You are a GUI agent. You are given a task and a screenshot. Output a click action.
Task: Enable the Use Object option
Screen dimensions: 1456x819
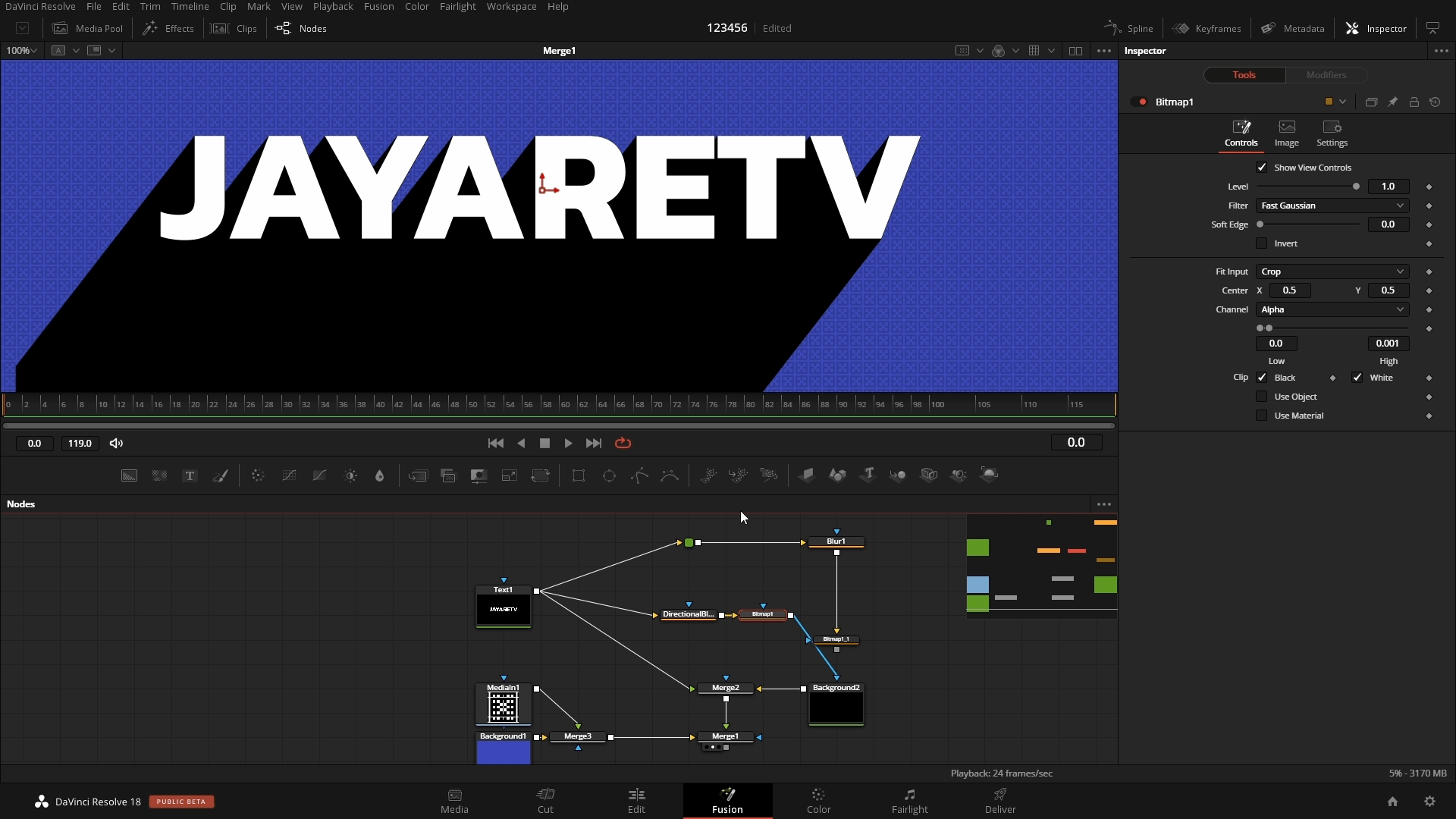(x=1262, y=397)
